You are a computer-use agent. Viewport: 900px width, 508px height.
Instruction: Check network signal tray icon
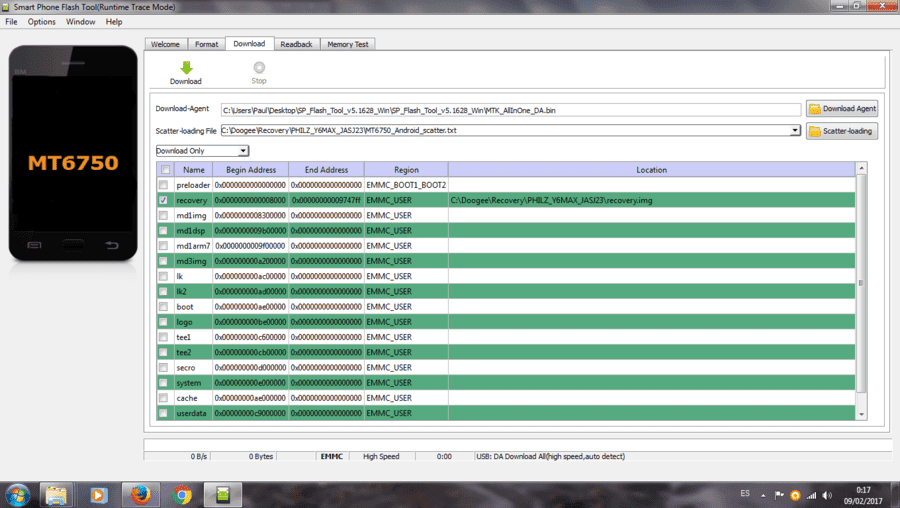click(x=811, y=495)
